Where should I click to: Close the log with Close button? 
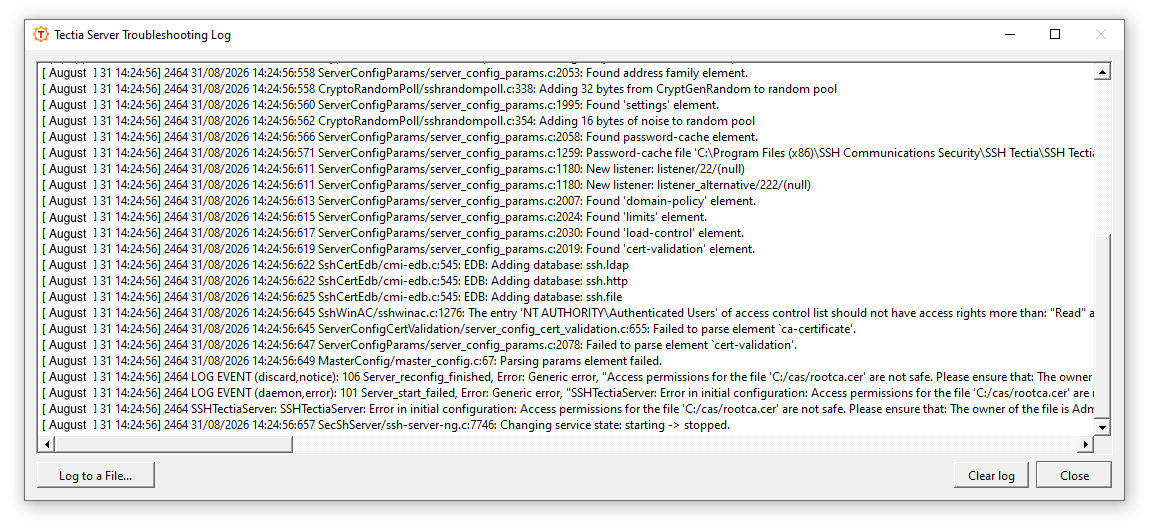pos(1074,476)
